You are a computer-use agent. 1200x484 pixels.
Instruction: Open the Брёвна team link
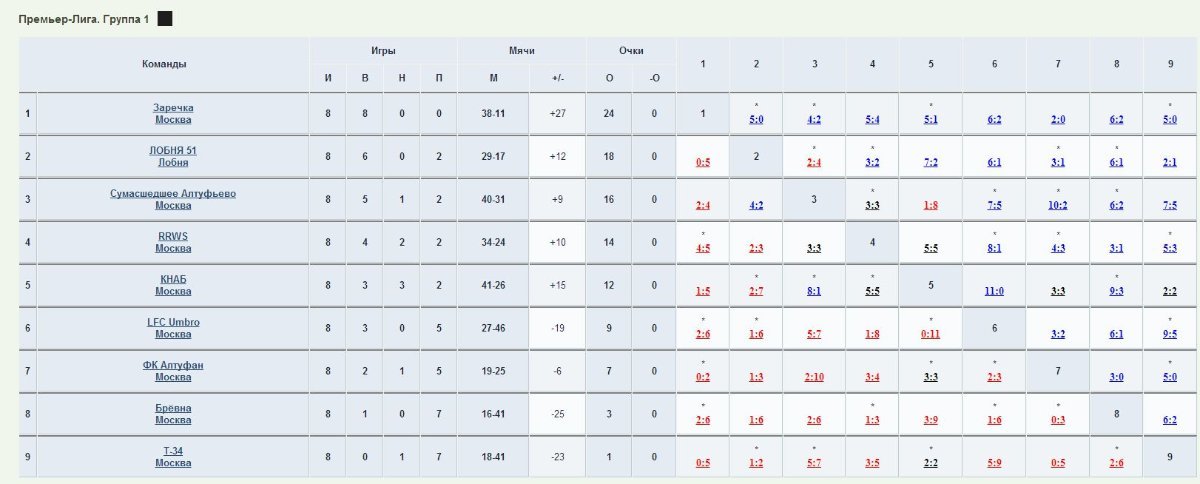173,408
